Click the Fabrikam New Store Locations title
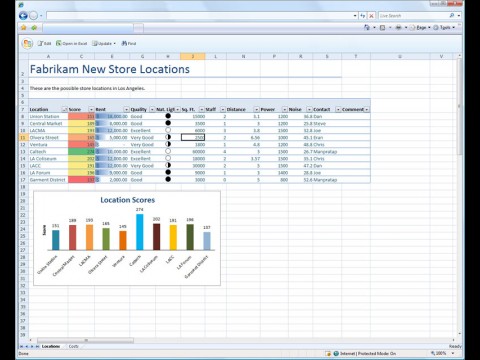Screen dimensions: 480x360 click(x=110, y=69)
